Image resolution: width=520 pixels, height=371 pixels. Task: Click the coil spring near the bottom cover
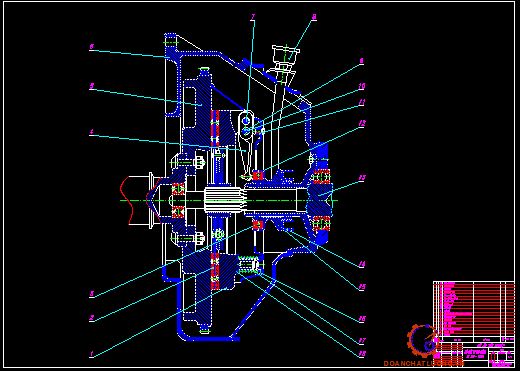pyautogui.click(x=248, y=264)
